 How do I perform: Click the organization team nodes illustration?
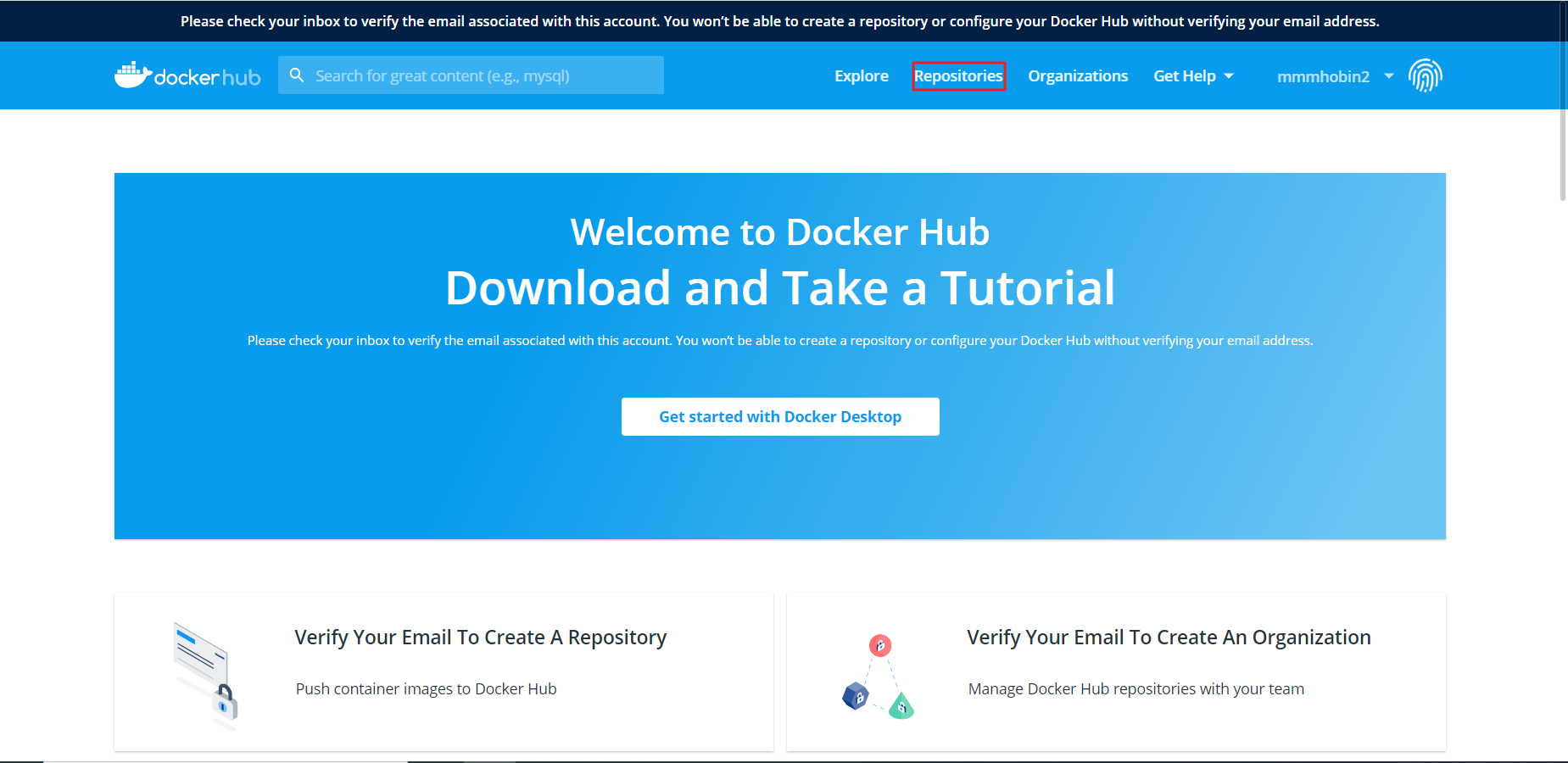pos(879,677)
